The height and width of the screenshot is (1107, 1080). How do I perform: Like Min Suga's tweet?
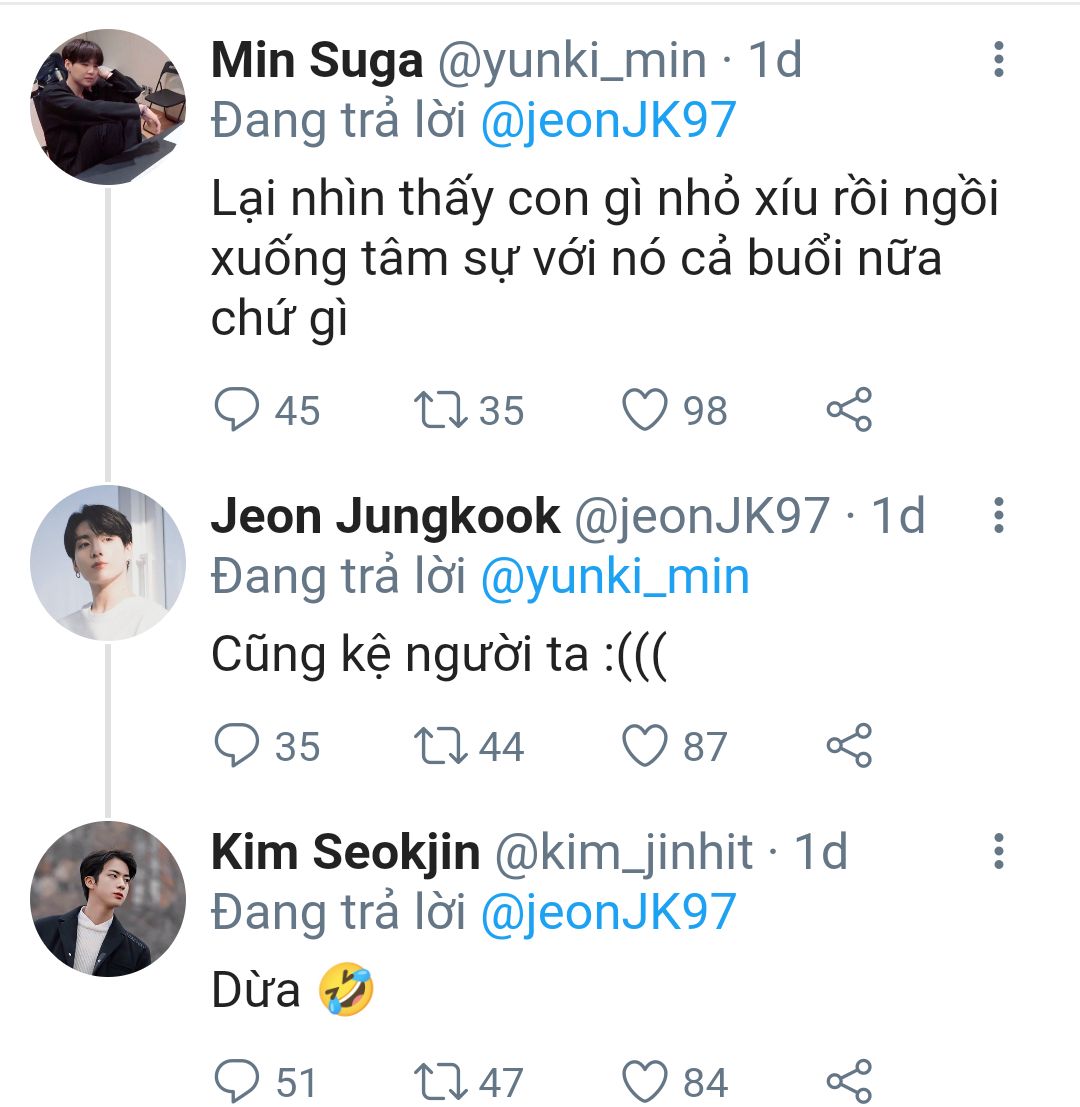645,410
